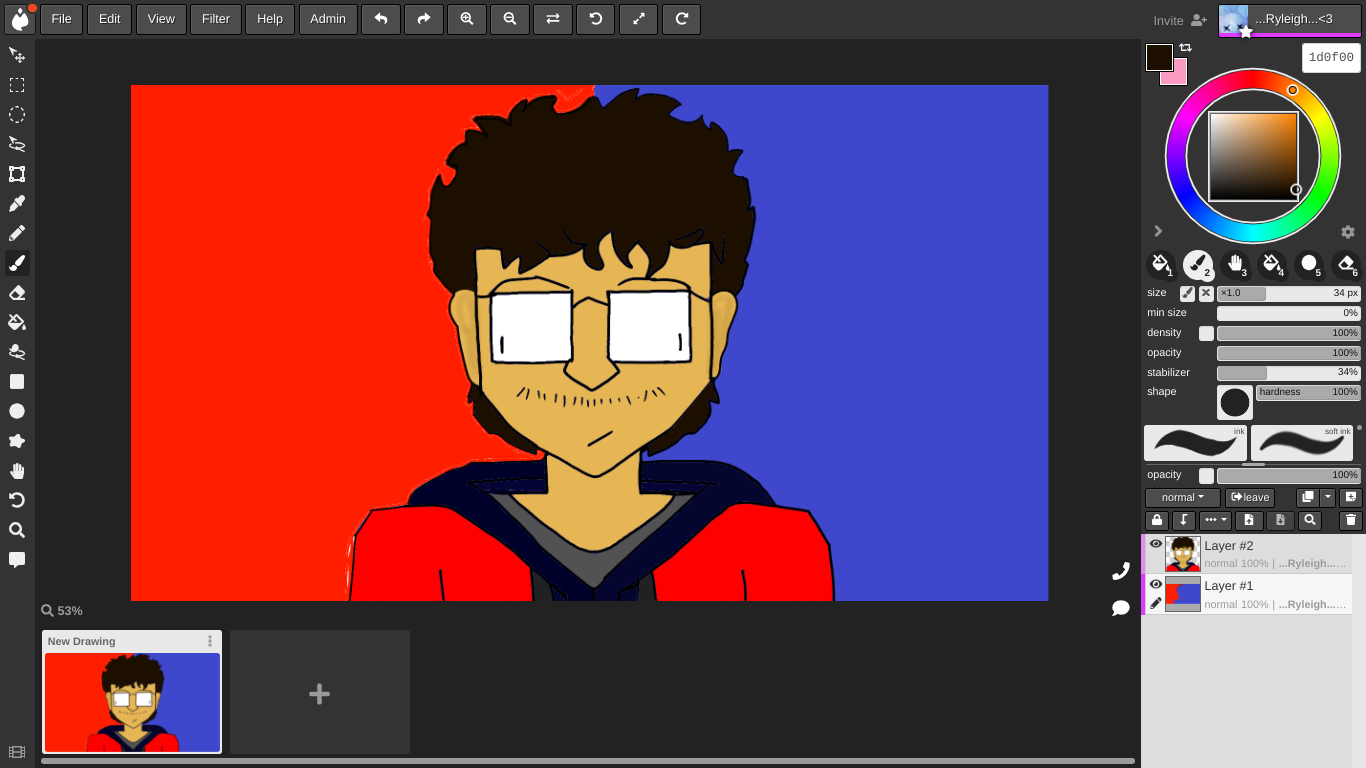Viewport: 1366px width, 768px height.
Task: Click the redo arrow button
Action: click(424, 19)
